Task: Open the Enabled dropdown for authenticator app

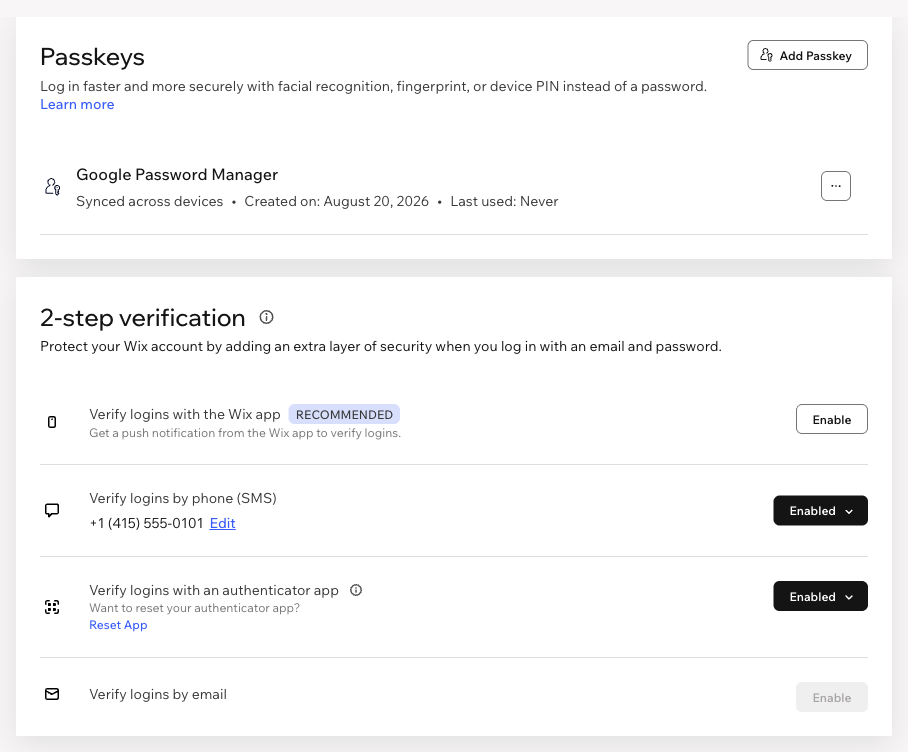Action: tap(820, 596)
